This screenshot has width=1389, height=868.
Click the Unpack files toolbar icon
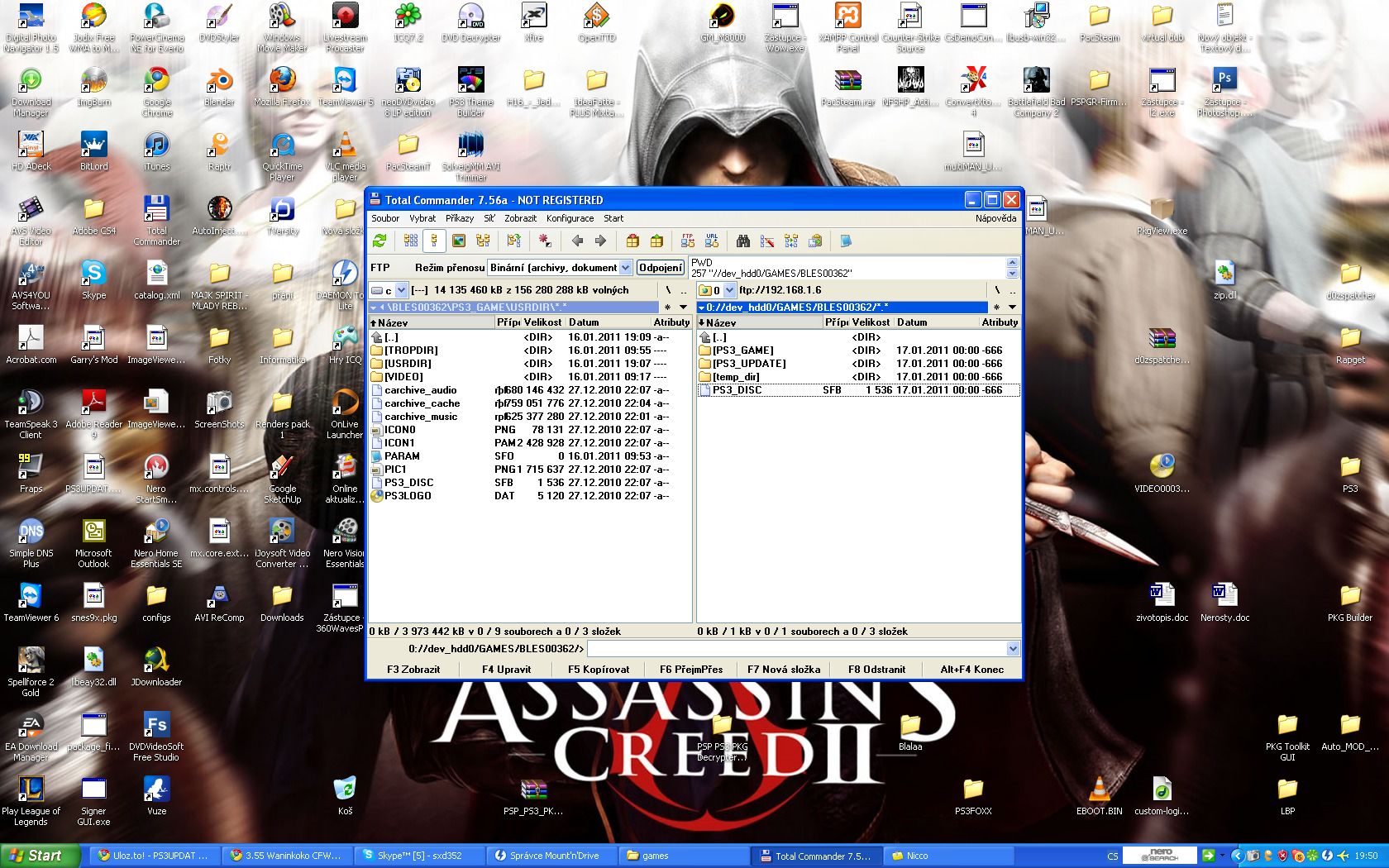(656, 241)
